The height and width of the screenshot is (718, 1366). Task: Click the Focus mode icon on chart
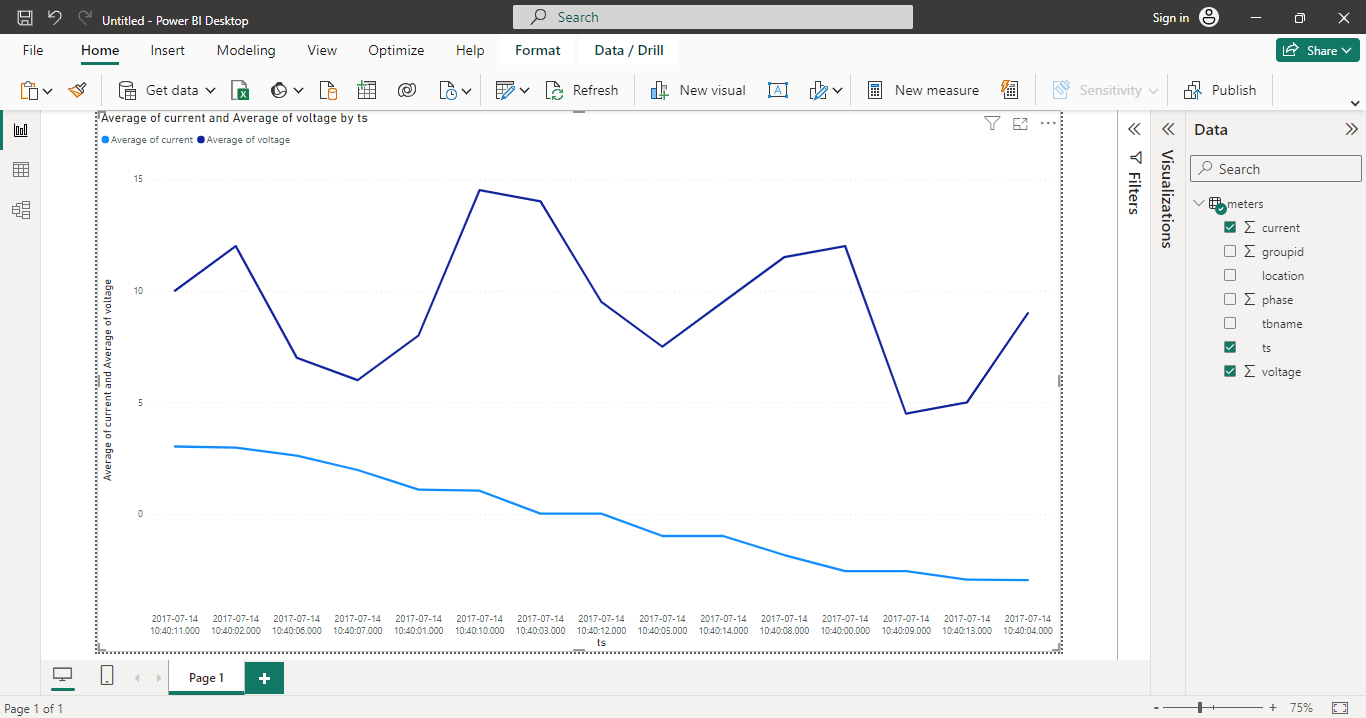pos(1020,124)
